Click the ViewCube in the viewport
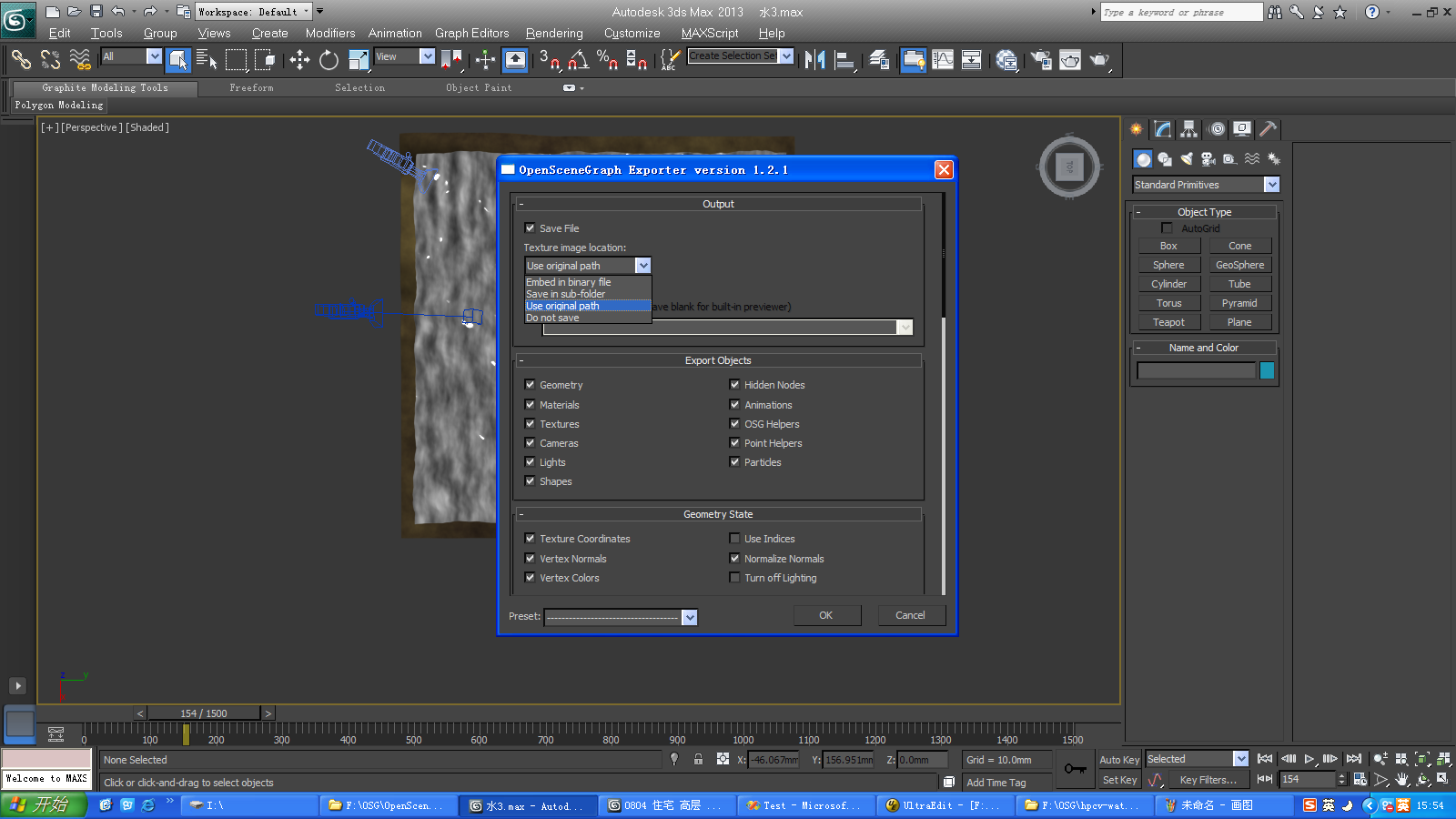This screenshot has width=1456, height=819. (1069, 167)
